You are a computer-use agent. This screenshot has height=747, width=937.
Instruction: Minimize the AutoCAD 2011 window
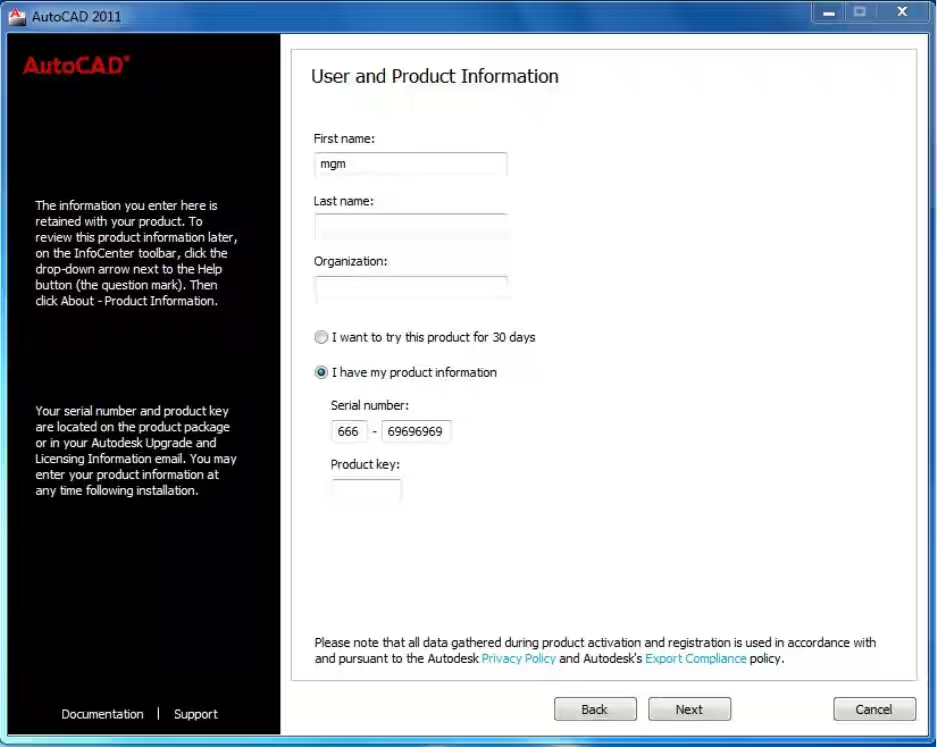[829, 13]
